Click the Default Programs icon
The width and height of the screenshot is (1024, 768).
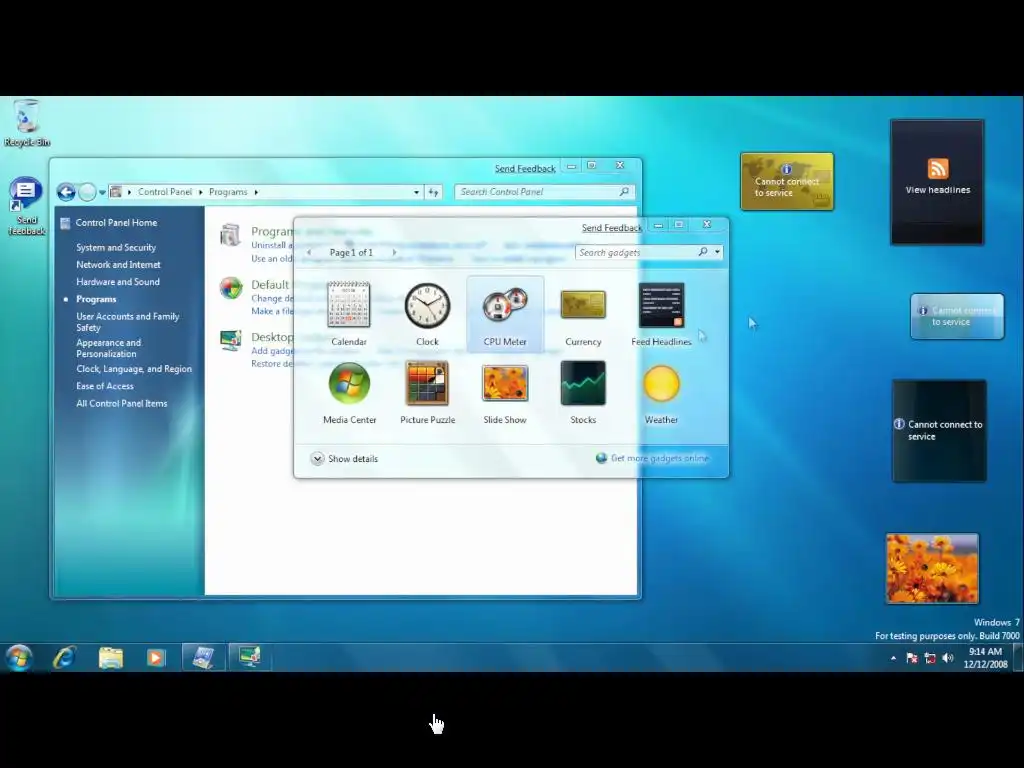pyautogui.click(x=231, y=288)
